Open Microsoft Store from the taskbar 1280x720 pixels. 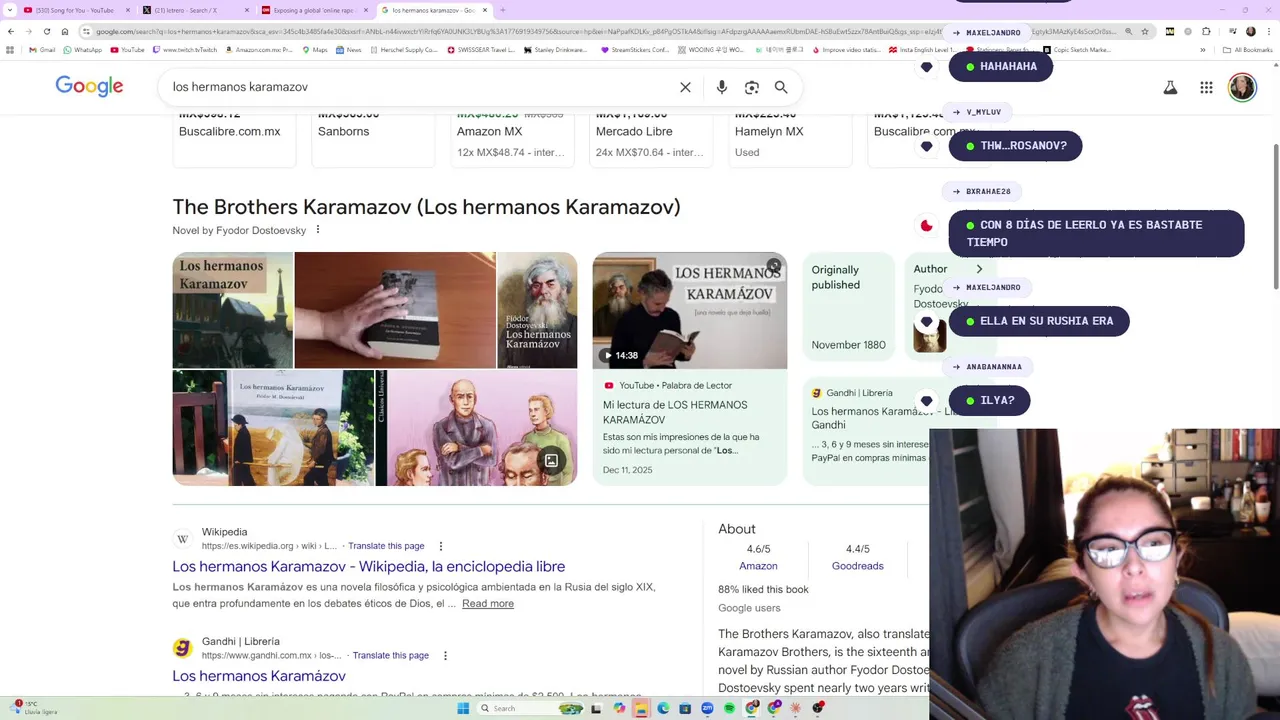685,708
